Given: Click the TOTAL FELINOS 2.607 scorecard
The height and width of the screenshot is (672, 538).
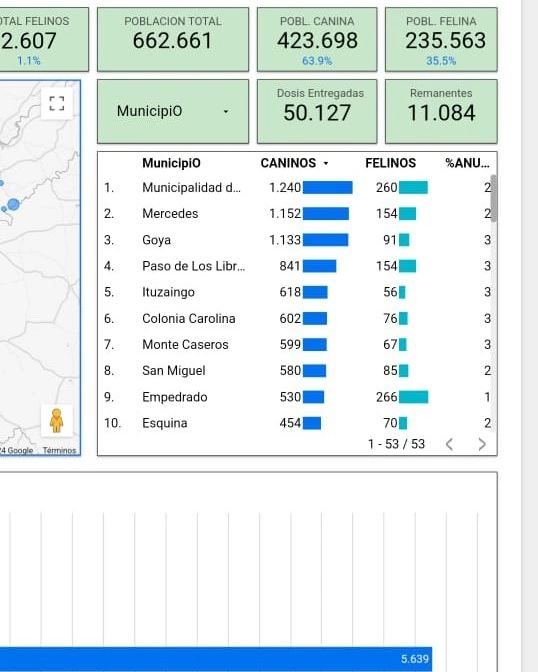Looking at the screenshot, I should tap(44, 39).
